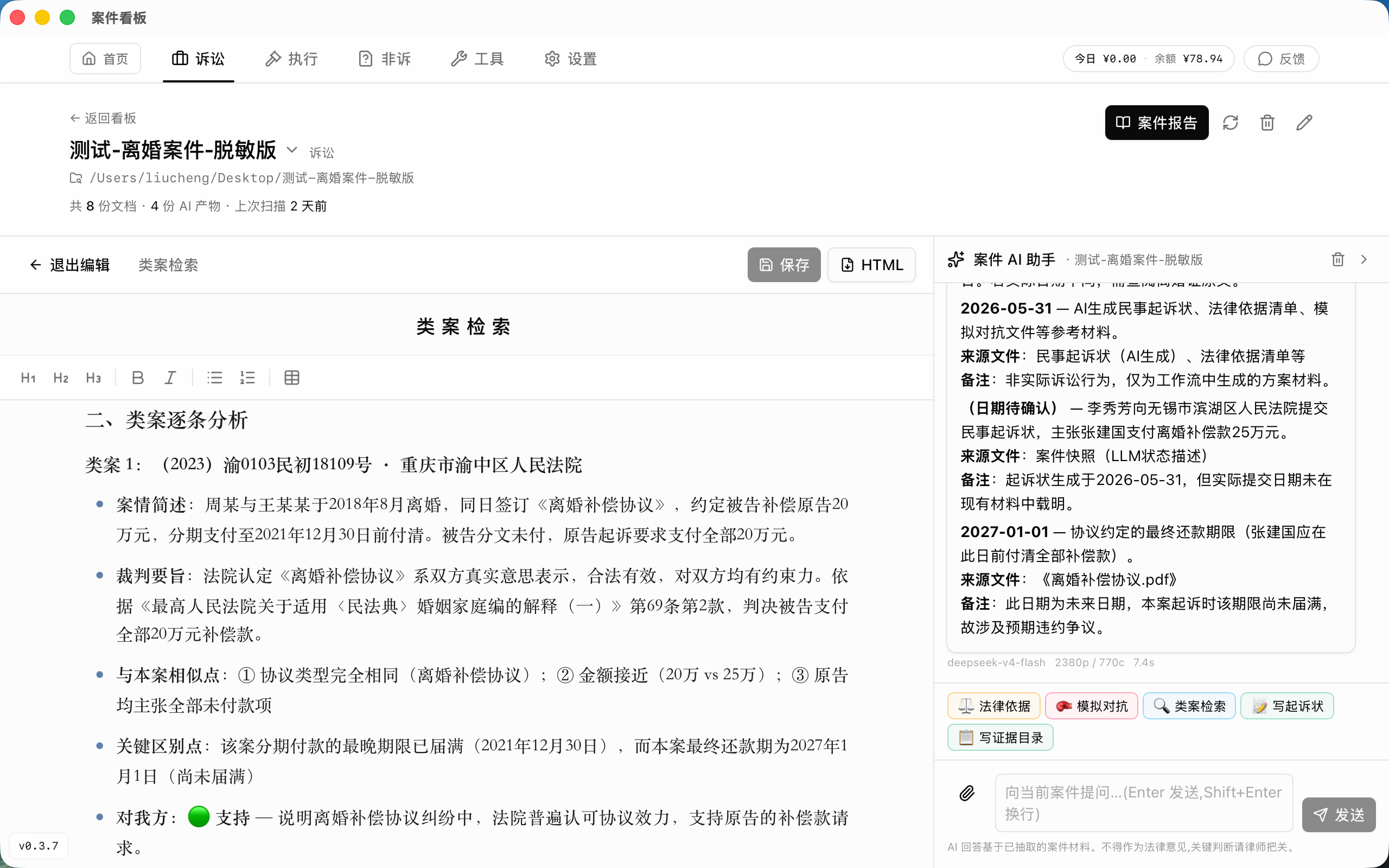Click 返回看板 to go back

[103, 118]
